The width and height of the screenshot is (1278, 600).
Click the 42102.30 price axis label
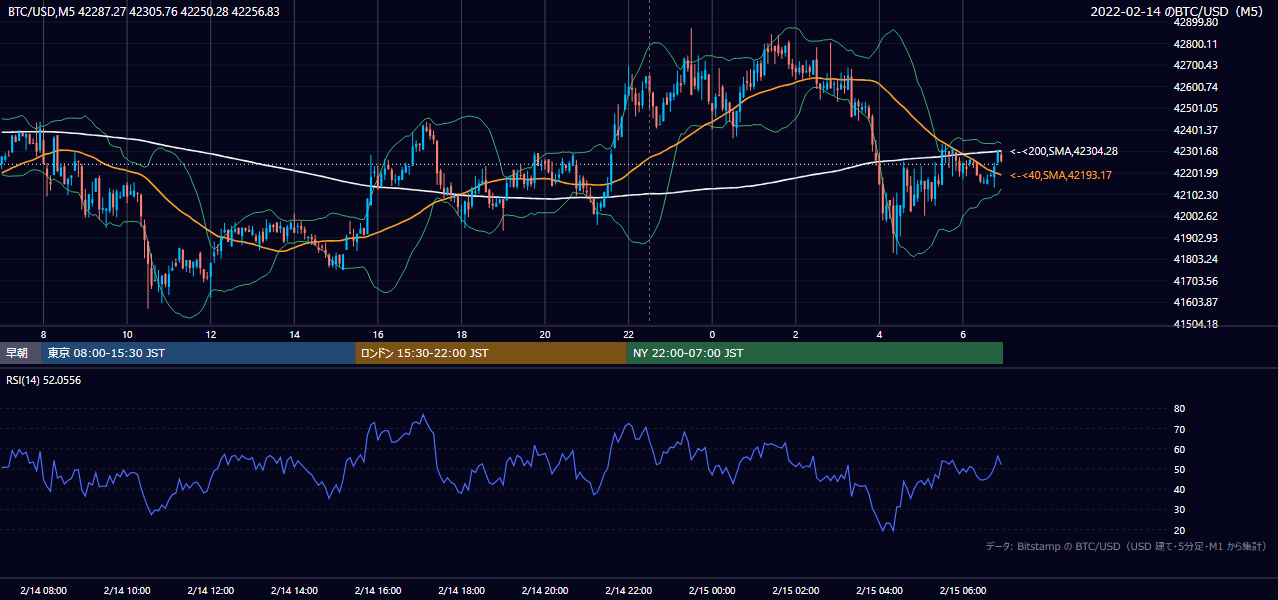coord(1195,195)
